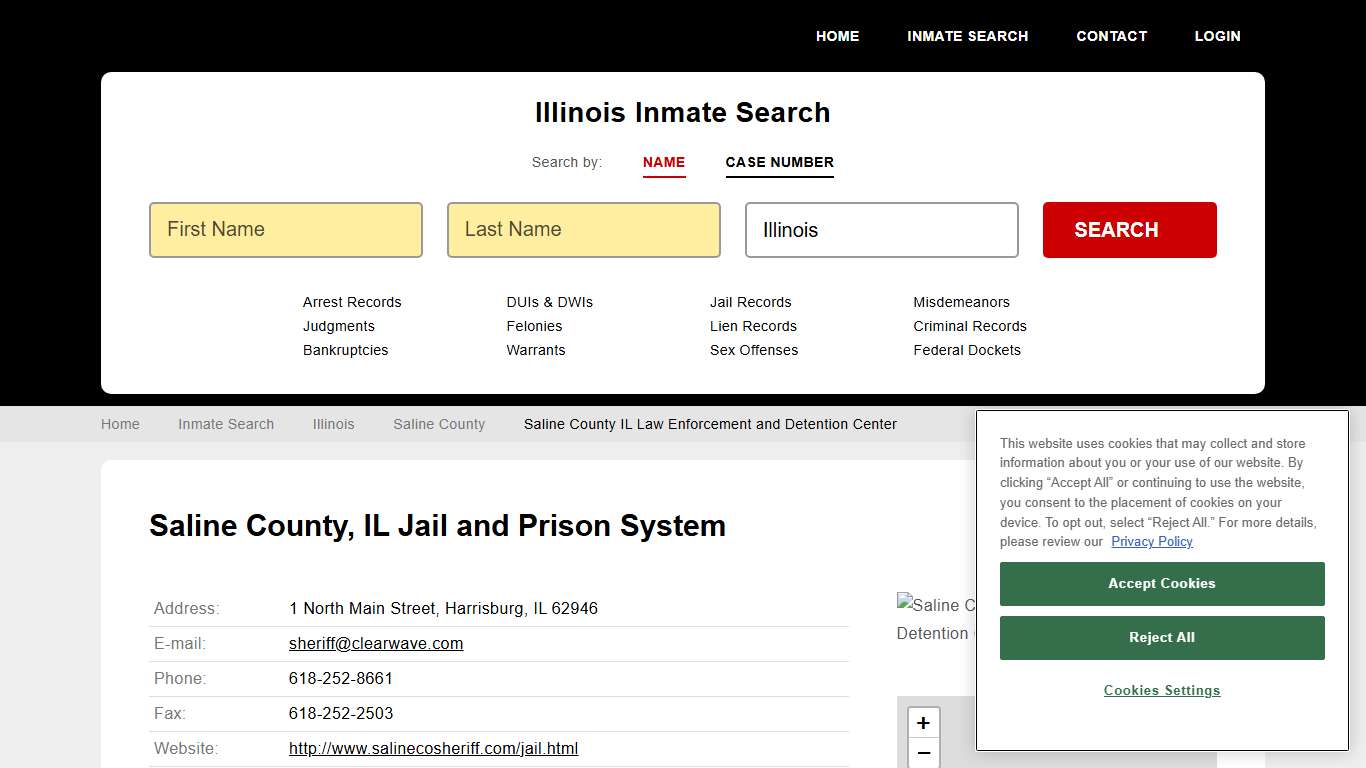Reject All cookies

[1161, 637]
